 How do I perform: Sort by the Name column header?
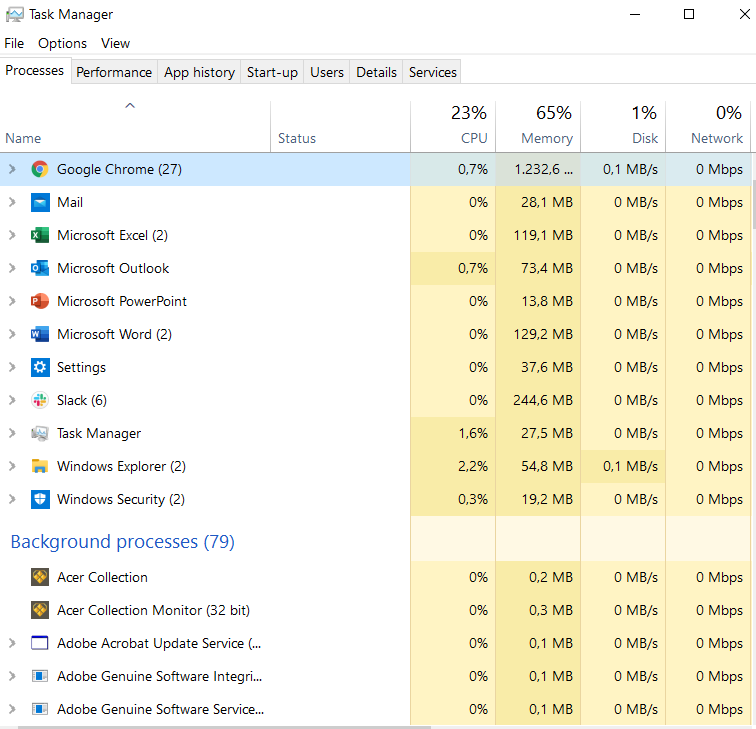pyautogui.click(x=135, y=126)
